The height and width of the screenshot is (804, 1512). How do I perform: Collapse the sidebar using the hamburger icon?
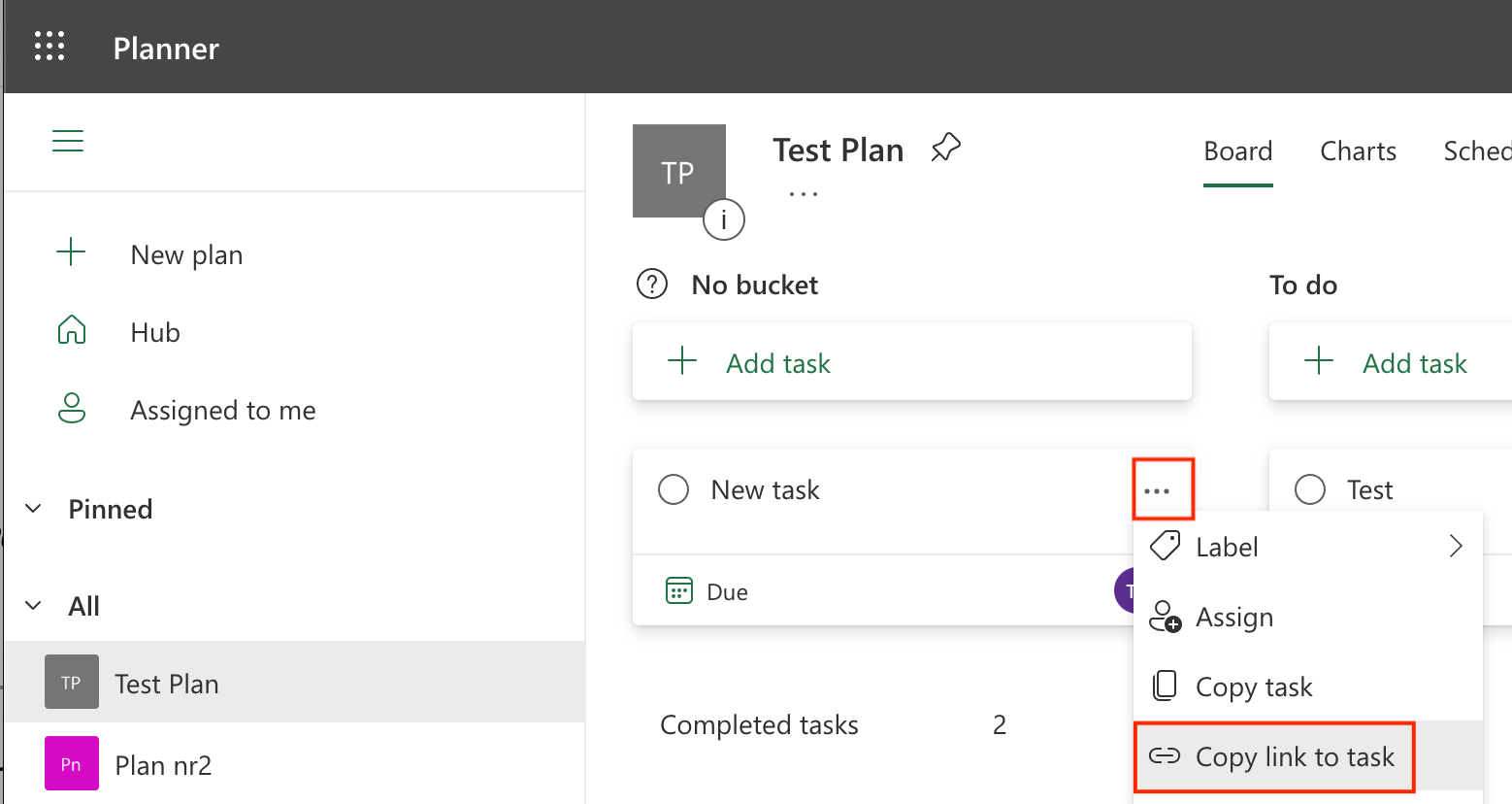[68, 142]
